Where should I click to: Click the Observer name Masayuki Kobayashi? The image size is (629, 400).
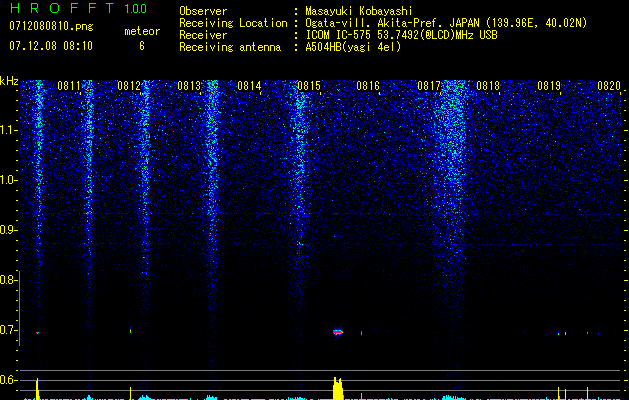click(359, 11)
